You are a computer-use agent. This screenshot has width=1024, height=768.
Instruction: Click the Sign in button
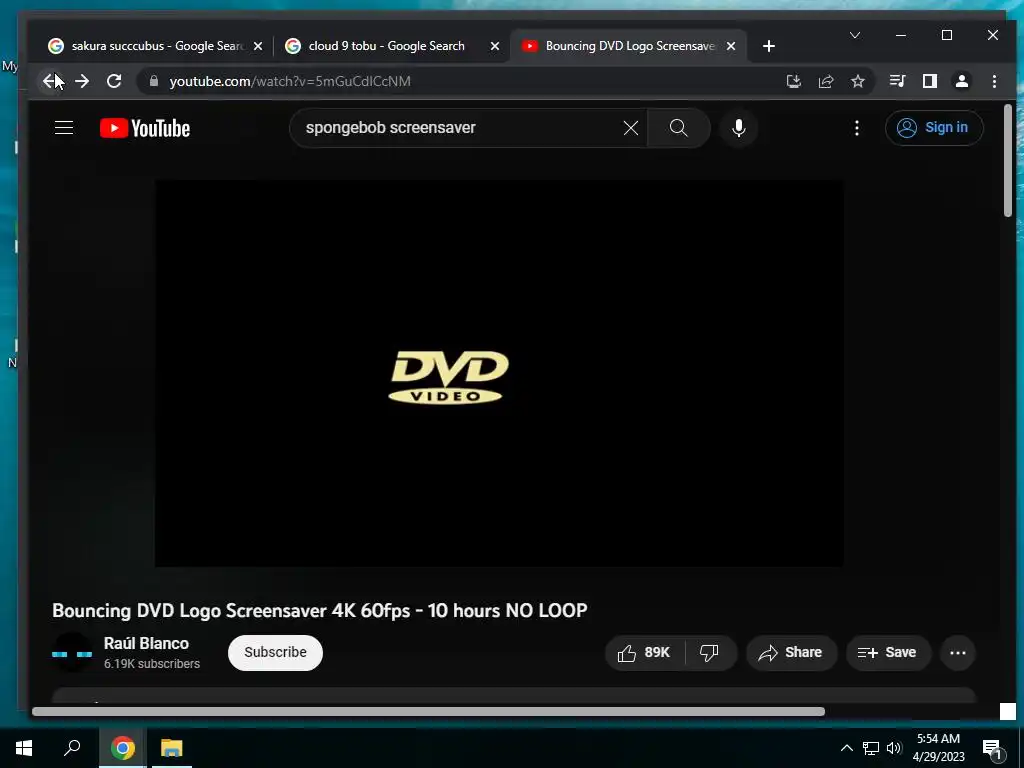click(934, 128)
